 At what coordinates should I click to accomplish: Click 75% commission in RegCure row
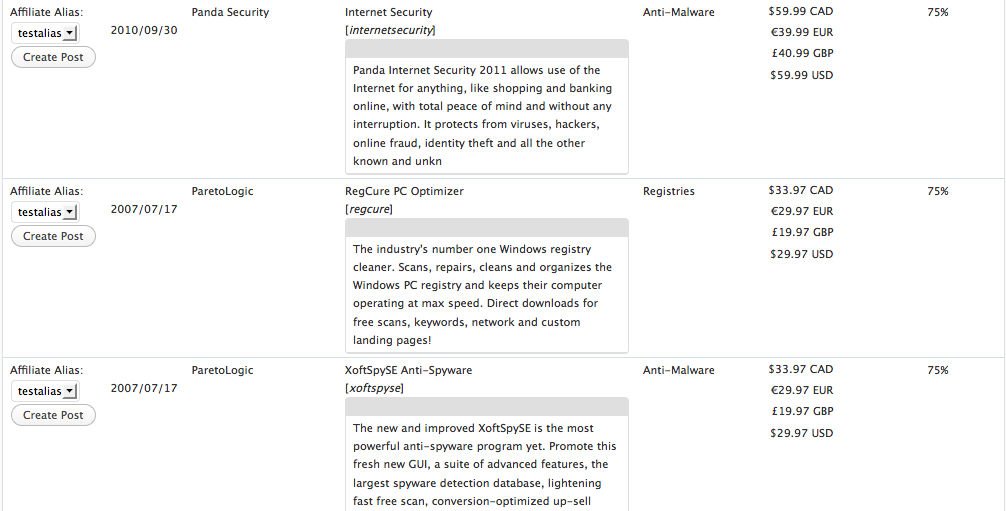pyautogui.click(x=937, y=191)
